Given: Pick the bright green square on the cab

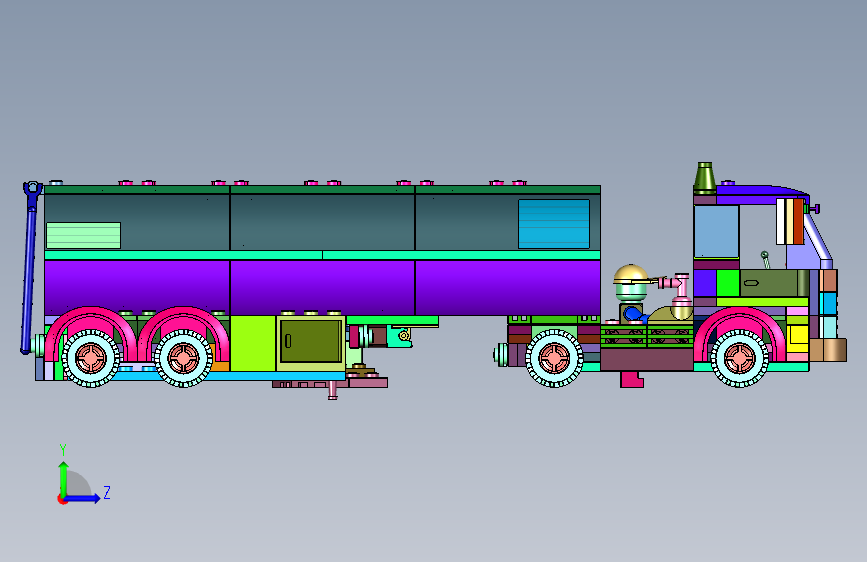Looking at the screenshot, I should tap(728, 283).
